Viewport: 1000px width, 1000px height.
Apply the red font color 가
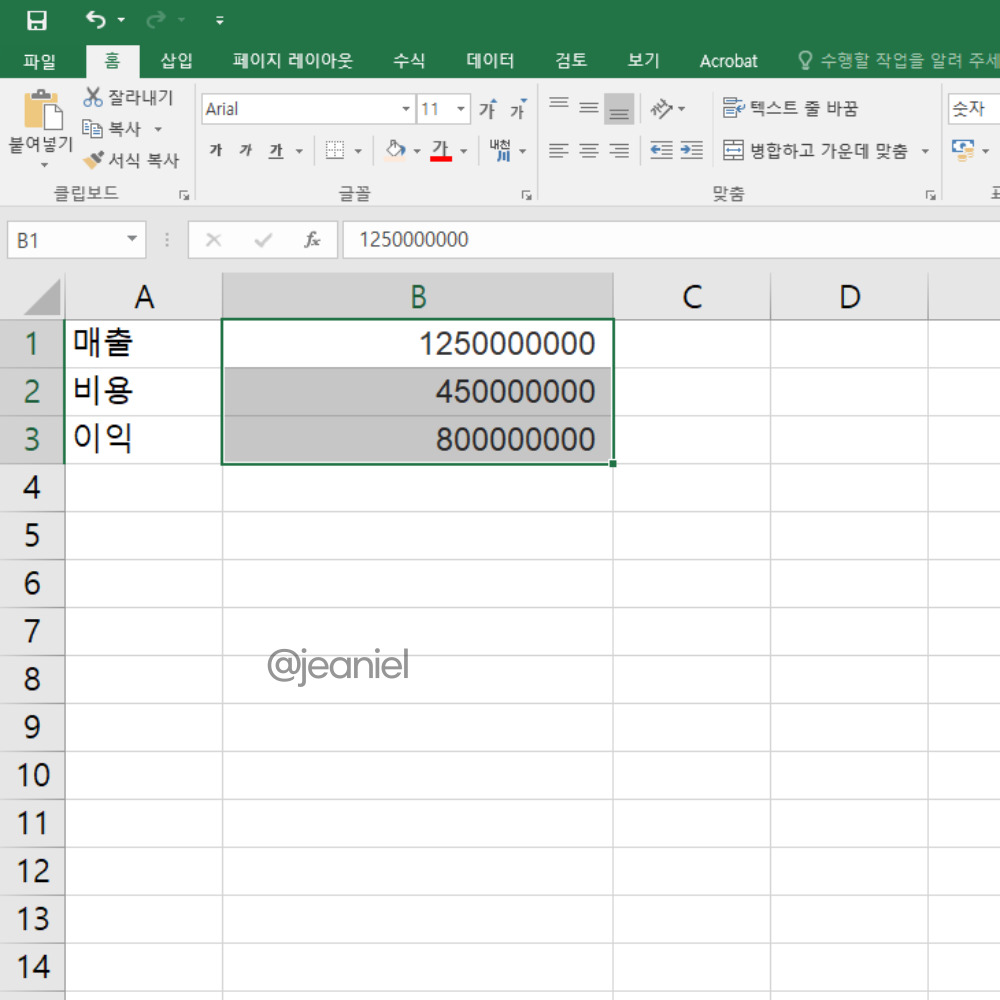coord(441,151)
